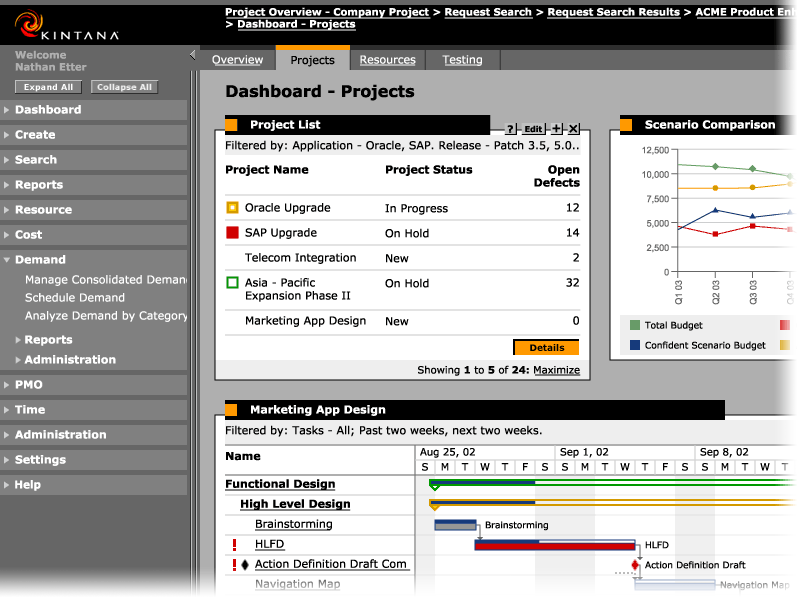Expand the Dashboard sidebar section

click(x=7, y=110)
